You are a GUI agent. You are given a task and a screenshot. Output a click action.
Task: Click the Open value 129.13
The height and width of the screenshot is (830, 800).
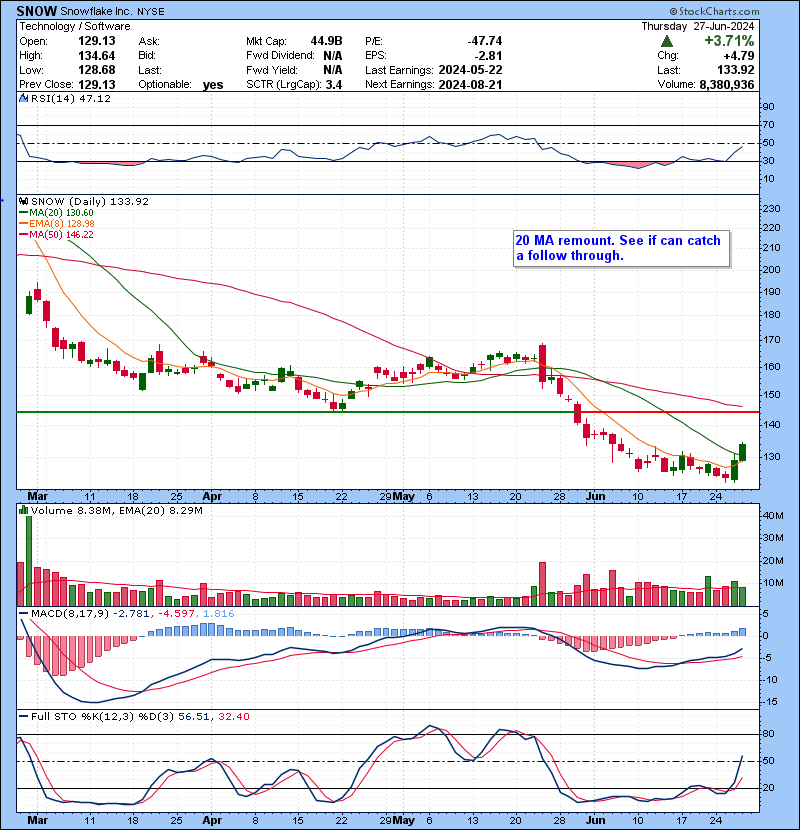pyautogui.click(x=96, y=41)
